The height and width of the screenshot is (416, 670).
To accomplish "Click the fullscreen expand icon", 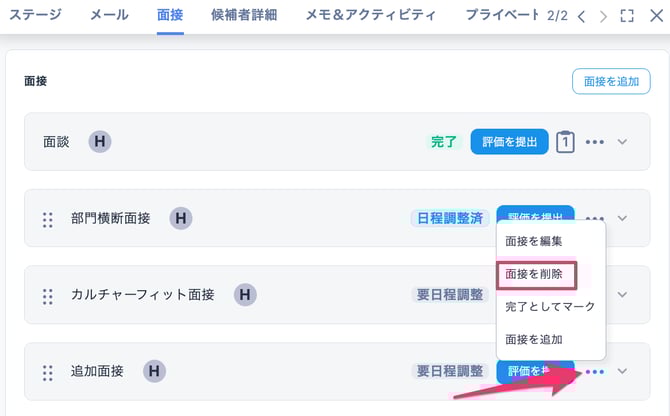I will (627, 16).
